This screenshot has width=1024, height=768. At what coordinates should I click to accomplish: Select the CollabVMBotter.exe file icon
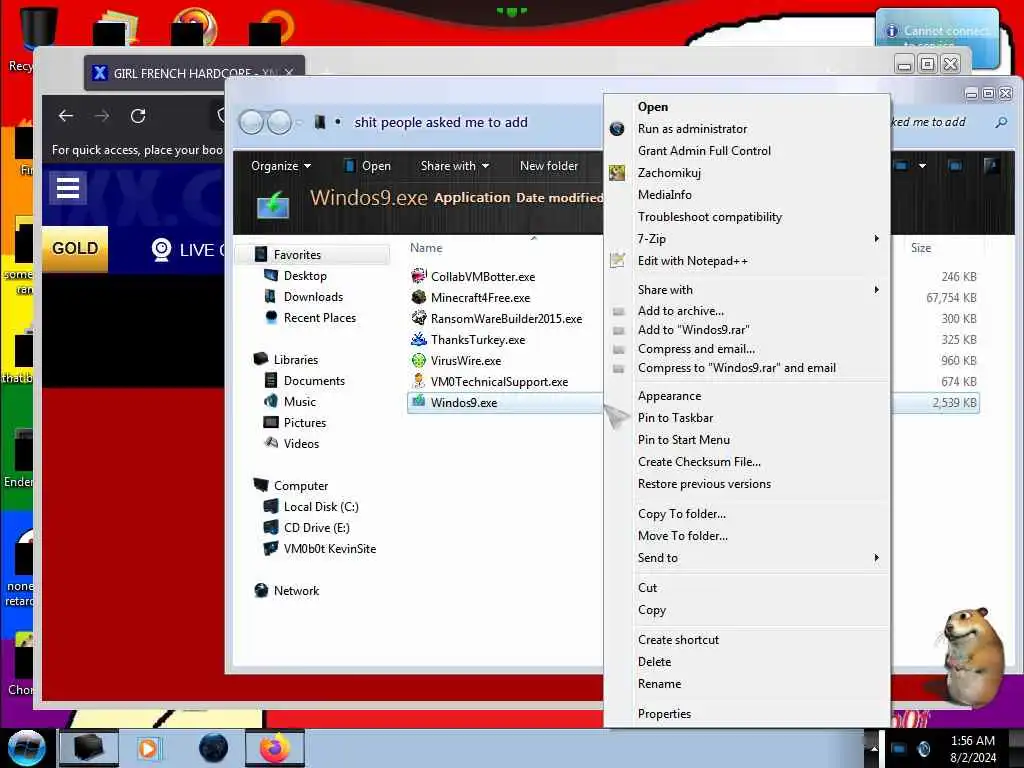coord(419,276)
